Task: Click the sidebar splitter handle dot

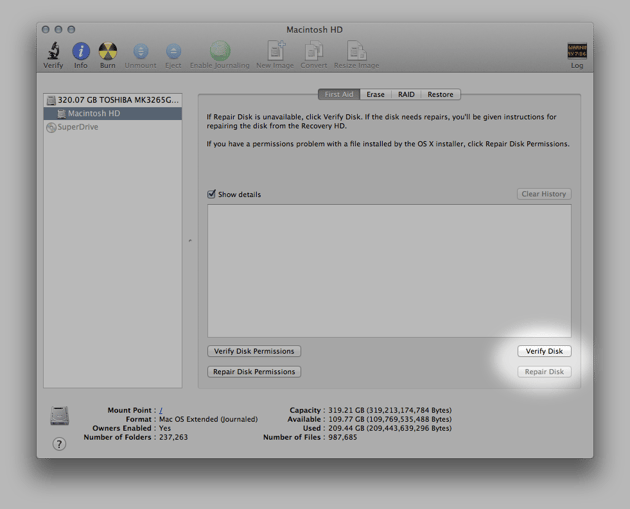Action: click(190, 241)
